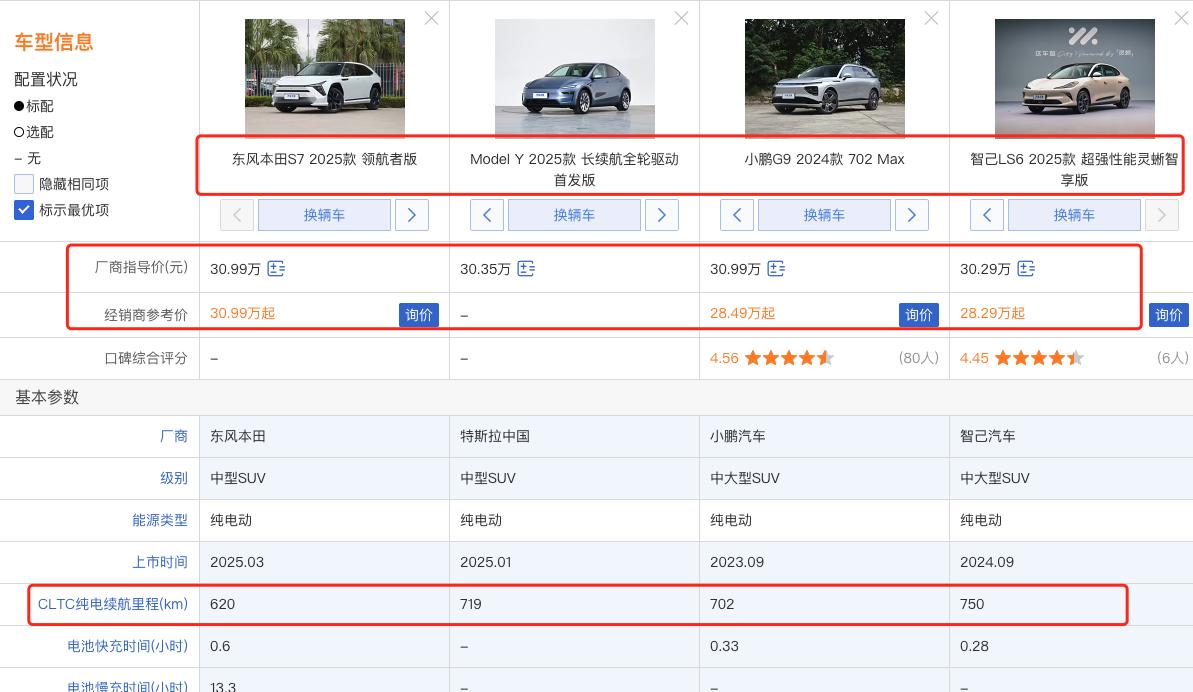This screenshot has width=1193, height=692.
Task: Click 询价 button for 智己LS6
Action: tap(1169, 315)
